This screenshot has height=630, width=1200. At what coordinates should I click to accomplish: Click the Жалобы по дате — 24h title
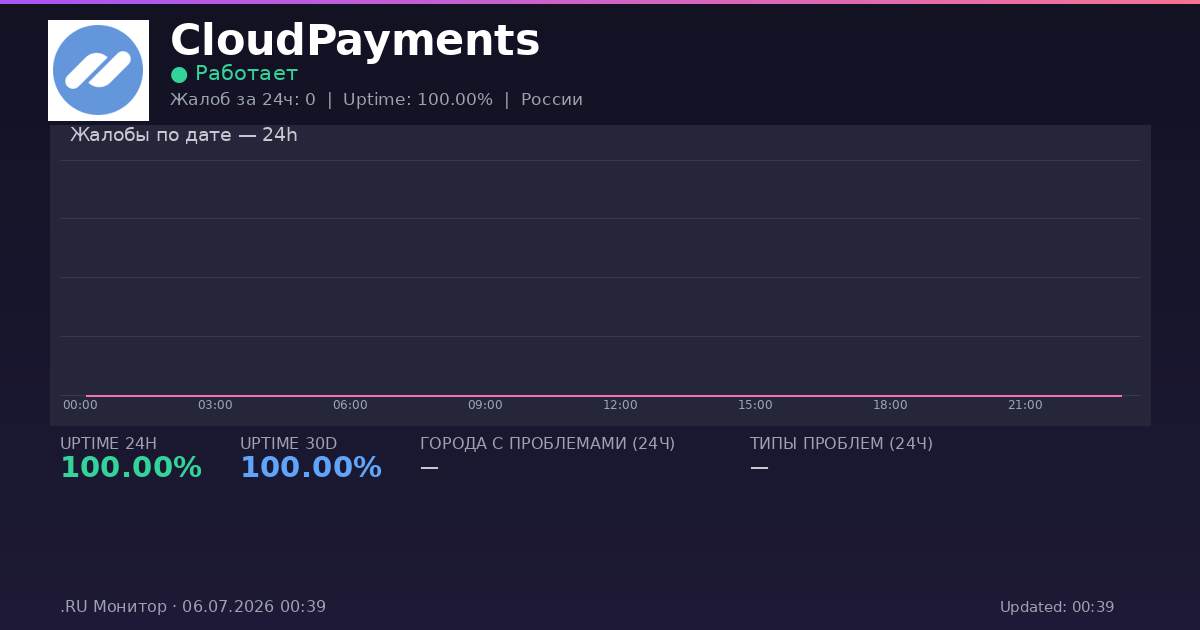tap(184, 135)
